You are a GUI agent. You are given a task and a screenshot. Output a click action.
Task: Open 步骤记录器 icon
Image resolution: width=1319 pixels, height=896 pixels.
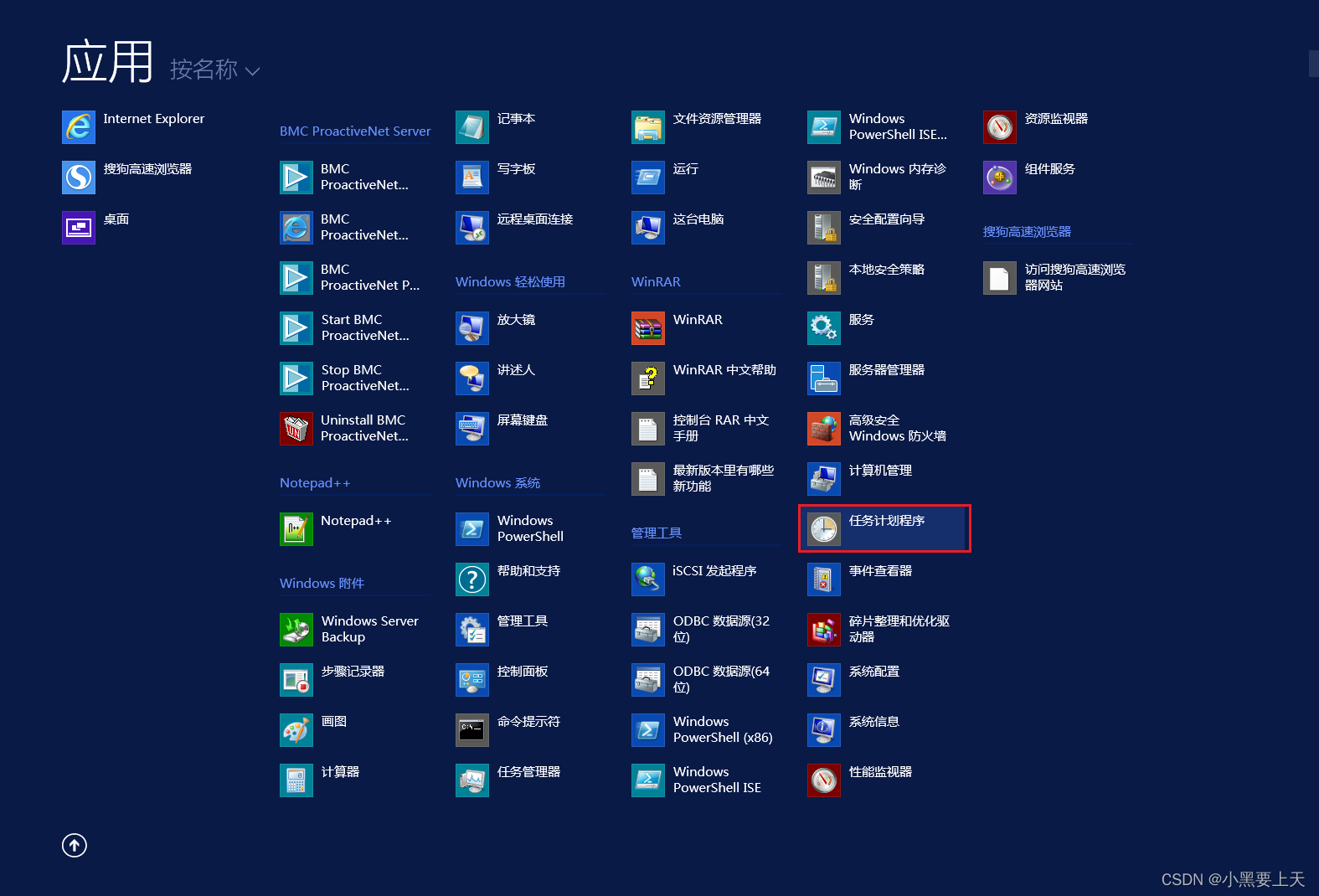pos(296,680)
